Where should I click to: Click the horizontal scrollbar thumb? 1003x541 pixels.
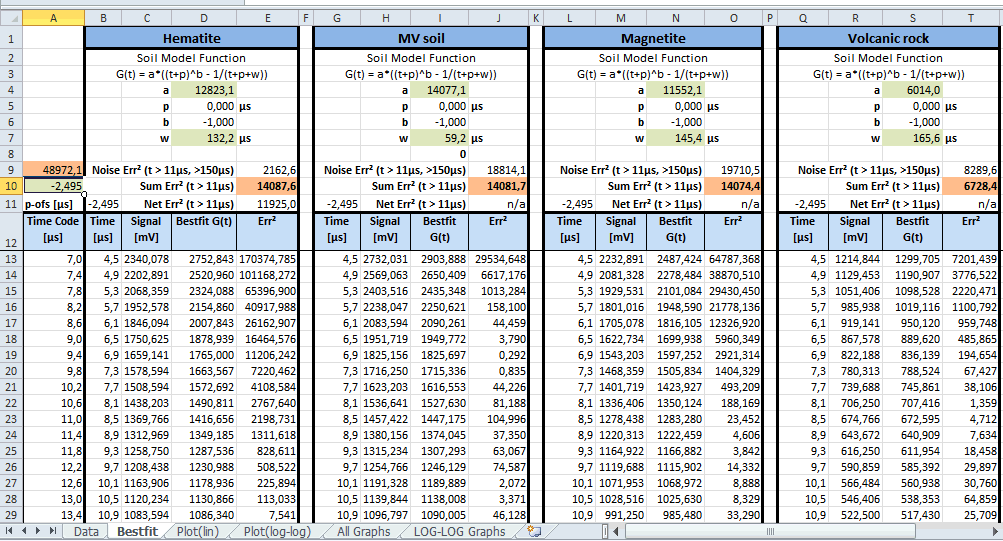(x=770, y=531)
